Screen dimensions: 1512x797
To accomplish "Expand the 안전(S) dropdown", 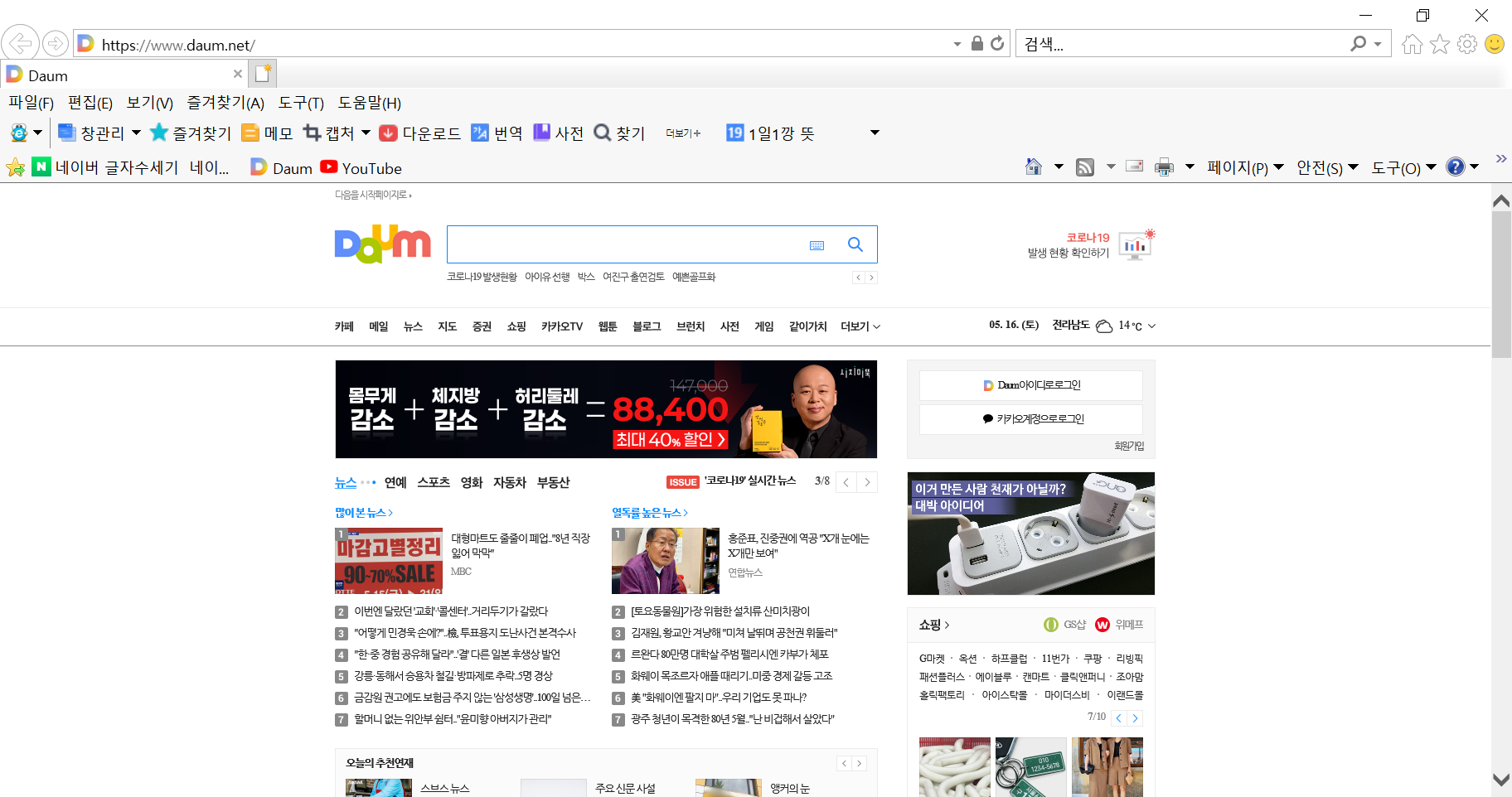I will tap(1327, 167).
